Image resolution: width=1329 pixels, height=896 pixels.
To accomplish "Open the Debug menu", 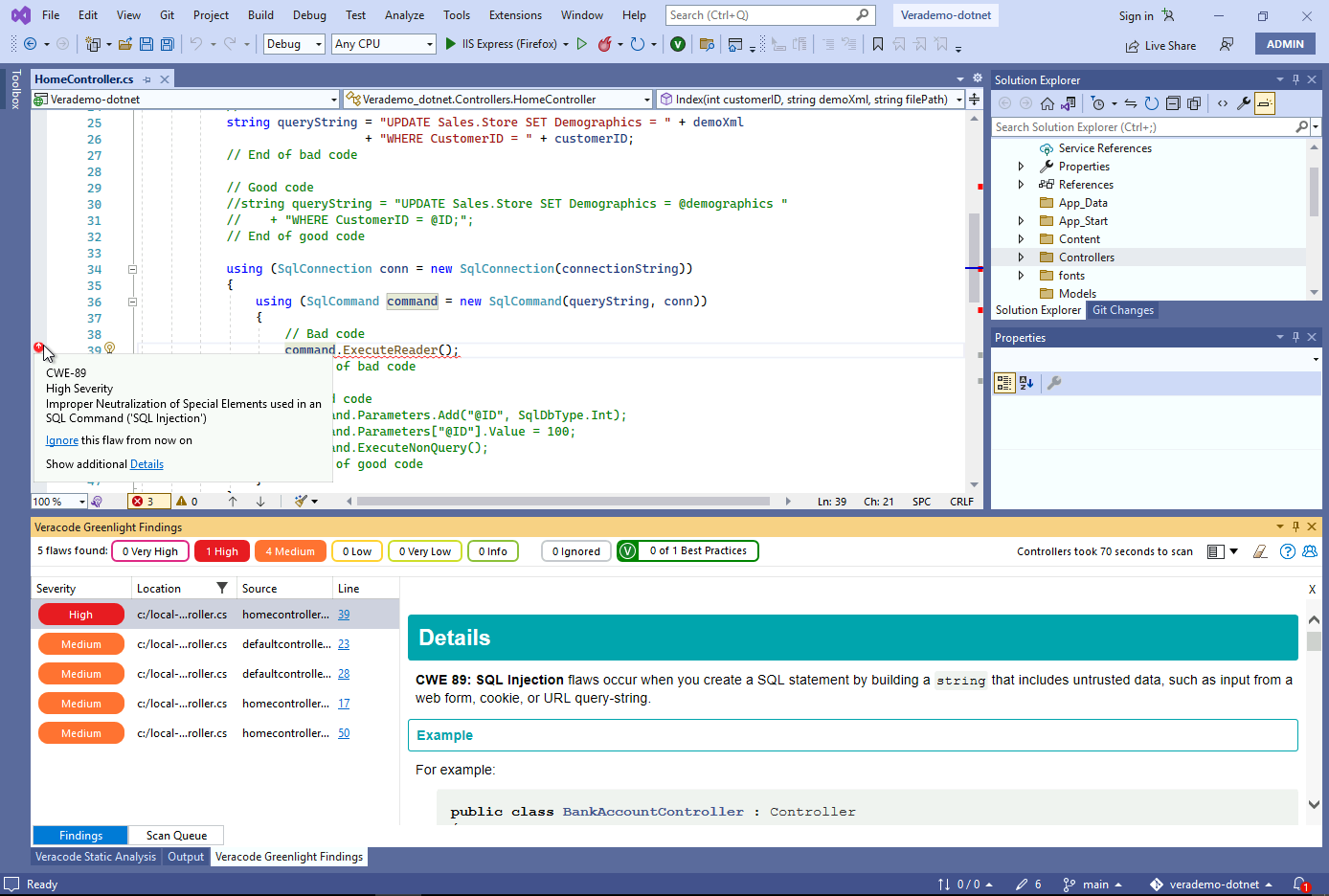I will coord(309,15).
